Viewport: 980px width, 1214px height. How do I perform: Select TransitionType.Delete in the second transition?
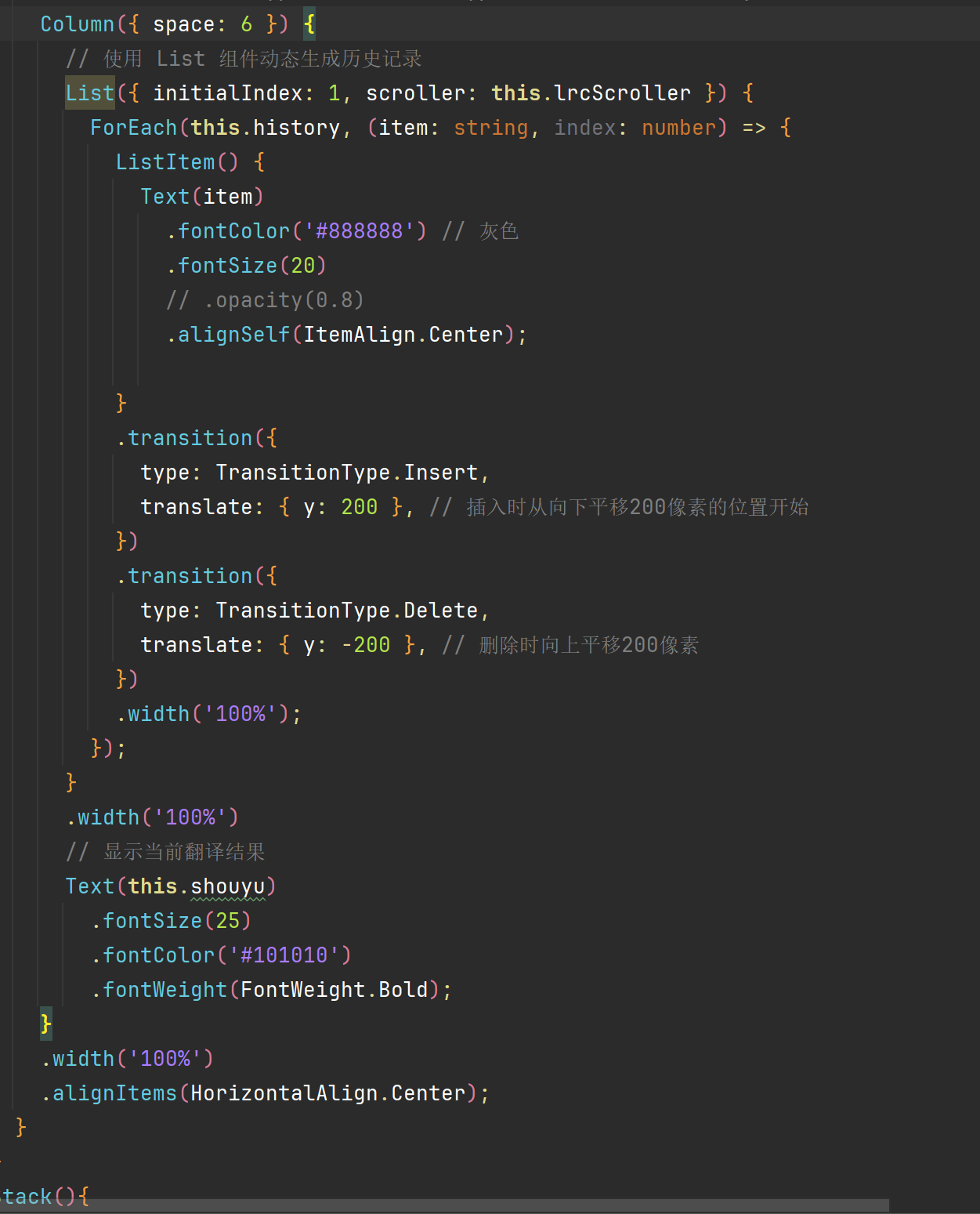(x=348, y=610)
